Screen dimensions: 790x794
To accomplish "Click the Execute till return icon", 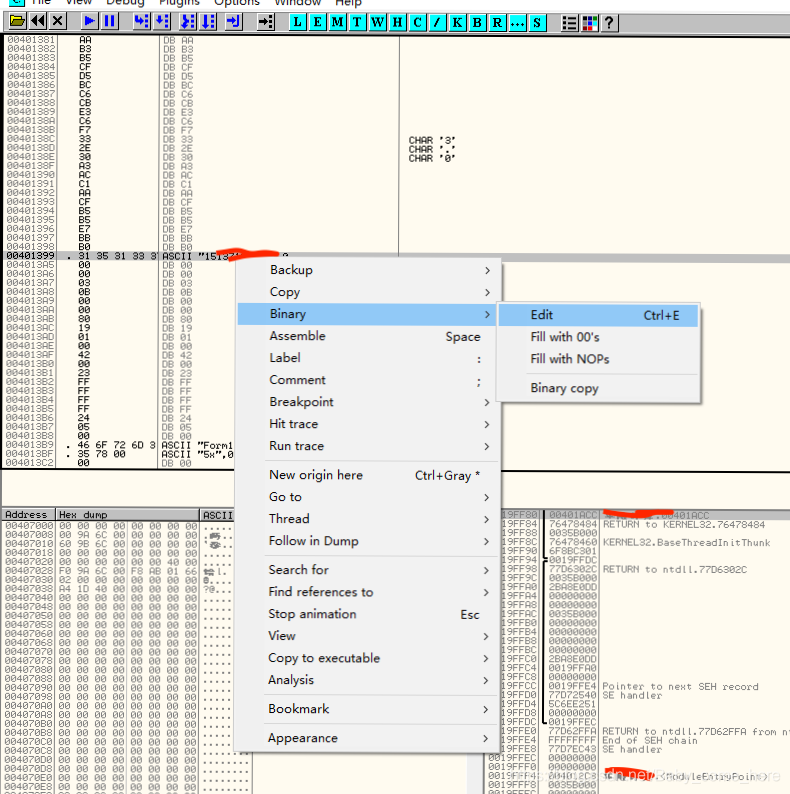I will click(x=233, y=21).
